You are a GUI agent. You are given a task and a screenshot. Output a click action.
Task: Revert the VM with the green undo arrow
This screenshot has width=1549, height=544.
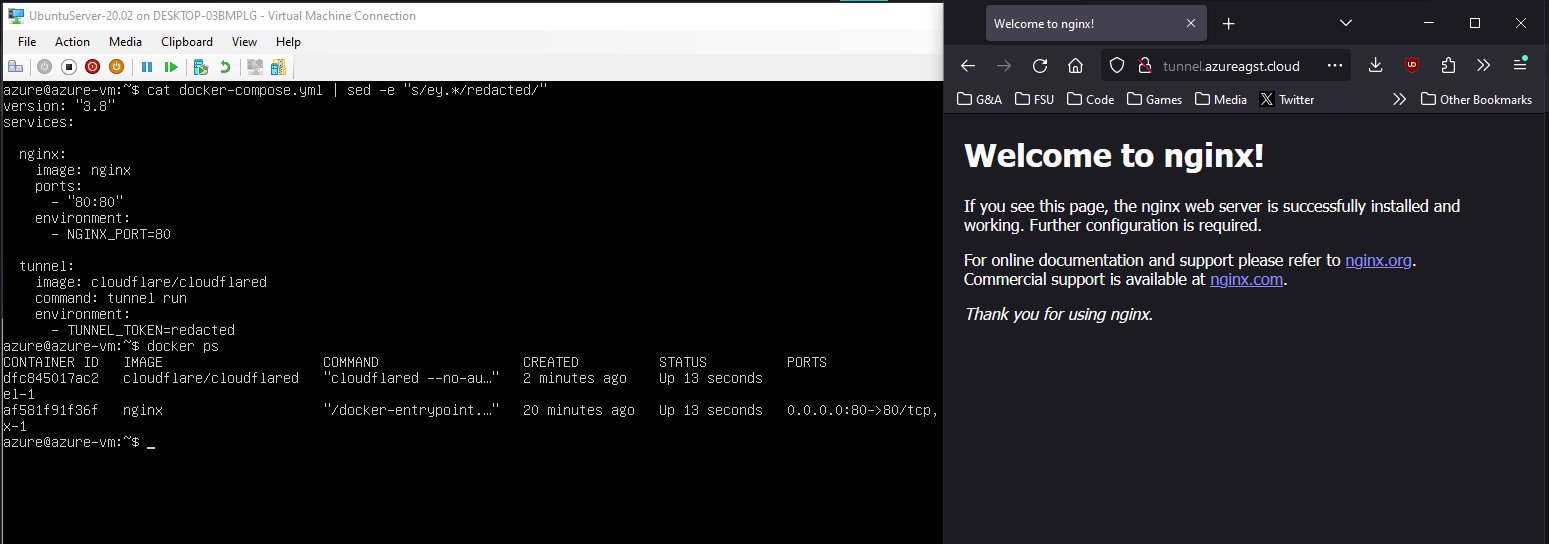tap(225, 67)
